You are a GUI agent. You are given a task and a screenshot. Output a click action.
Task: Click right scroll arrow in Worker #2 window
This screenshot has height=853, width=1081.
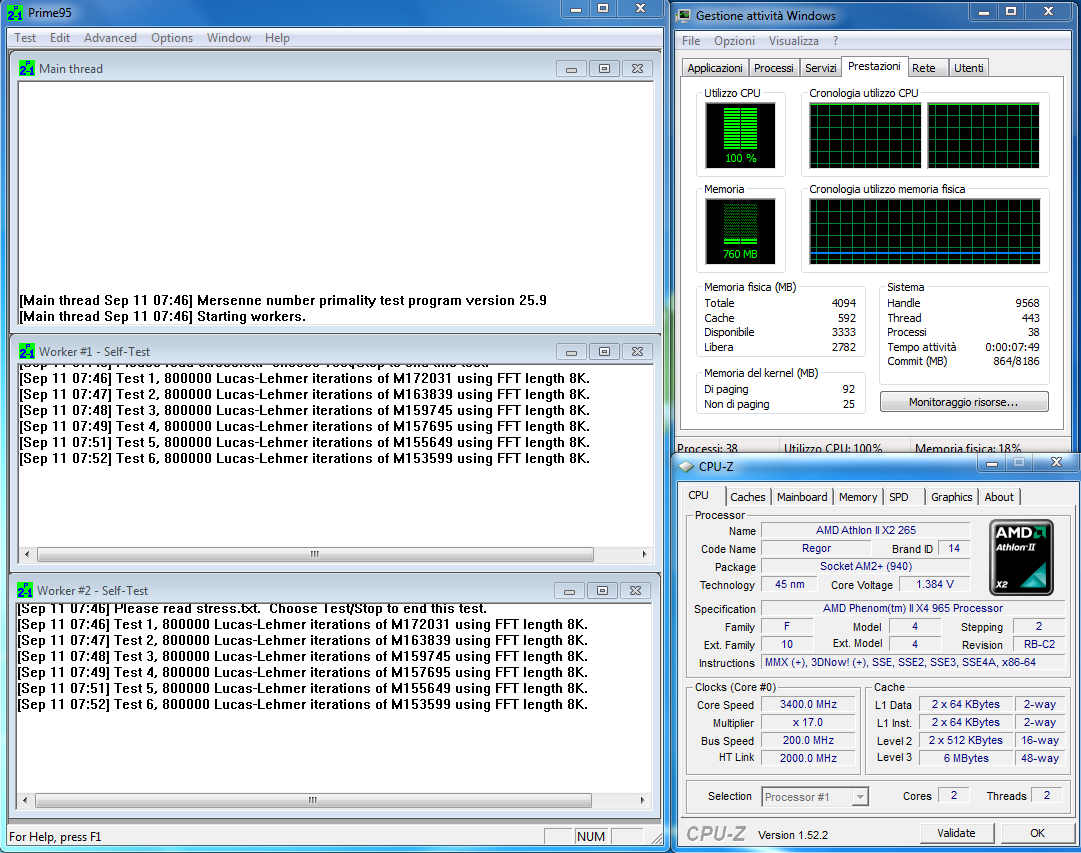(642, 801)
